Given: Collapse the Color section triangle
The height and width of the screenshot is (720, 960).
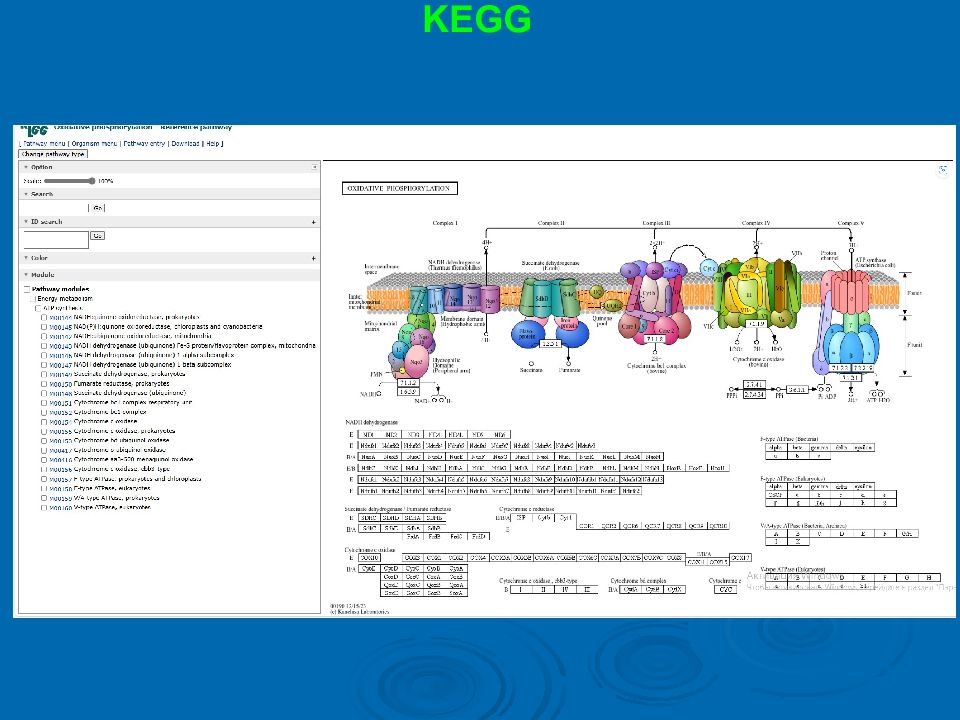Looking at the screenshot, I should [26, 258].
